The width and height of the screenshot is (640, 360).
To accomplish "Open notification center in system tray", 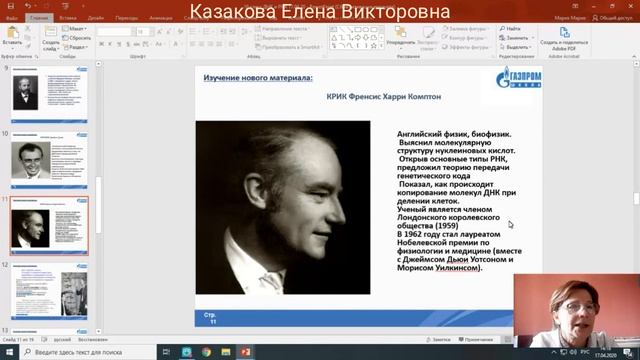I will tap(627, 352).
